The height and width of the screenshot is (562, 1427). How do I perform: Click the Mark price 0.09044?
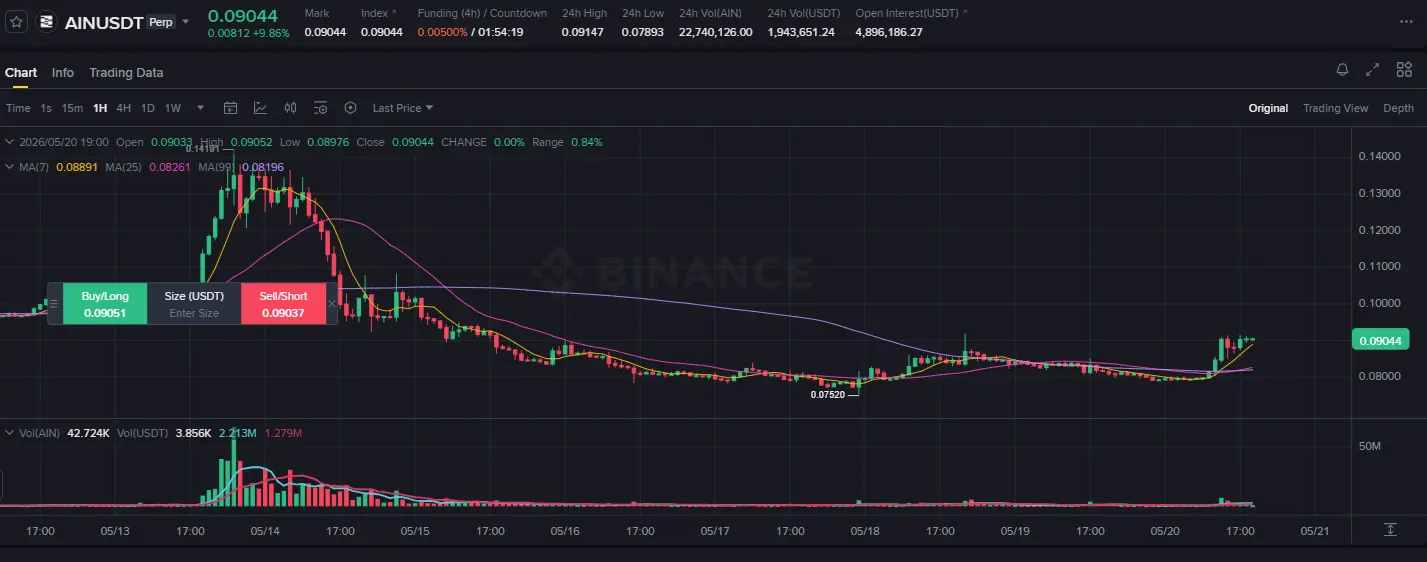[325, 32]
